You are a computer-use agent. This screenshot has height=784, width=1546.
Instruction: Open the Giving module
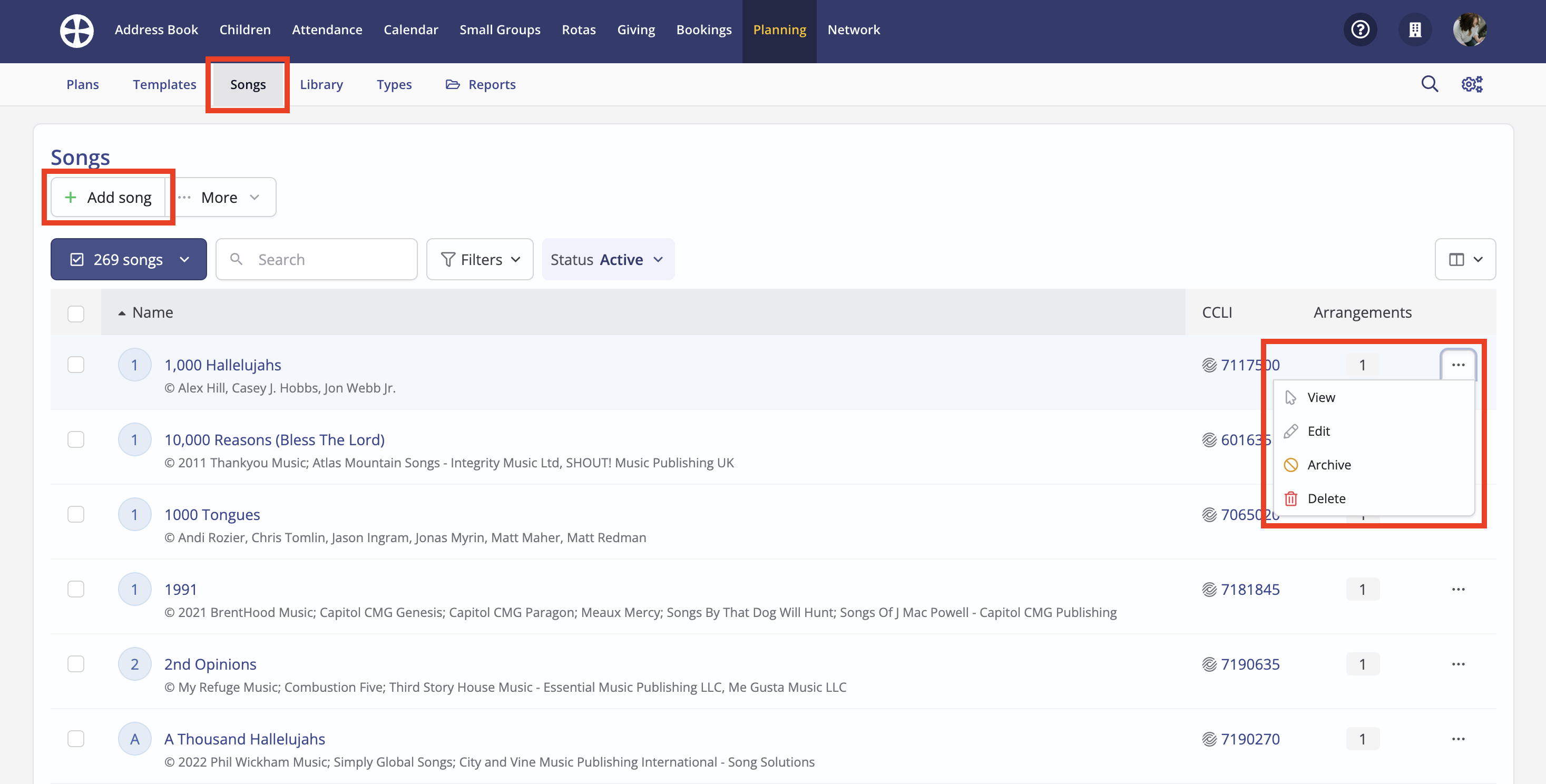(x=635, y=30)
